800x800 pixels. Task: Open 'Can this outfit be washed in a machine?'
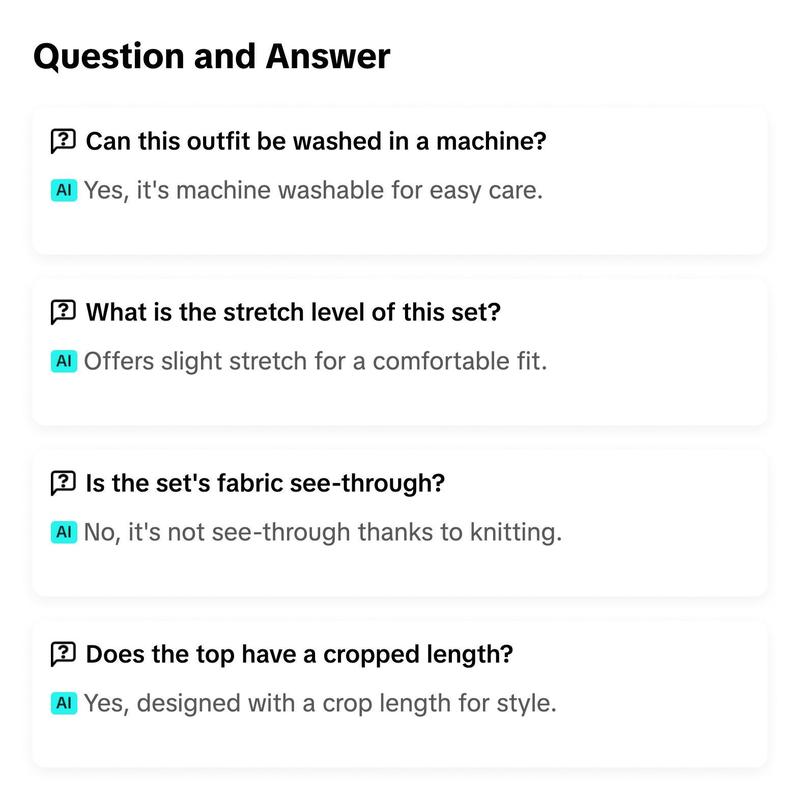pyautogui.click(x=316, y=141)
